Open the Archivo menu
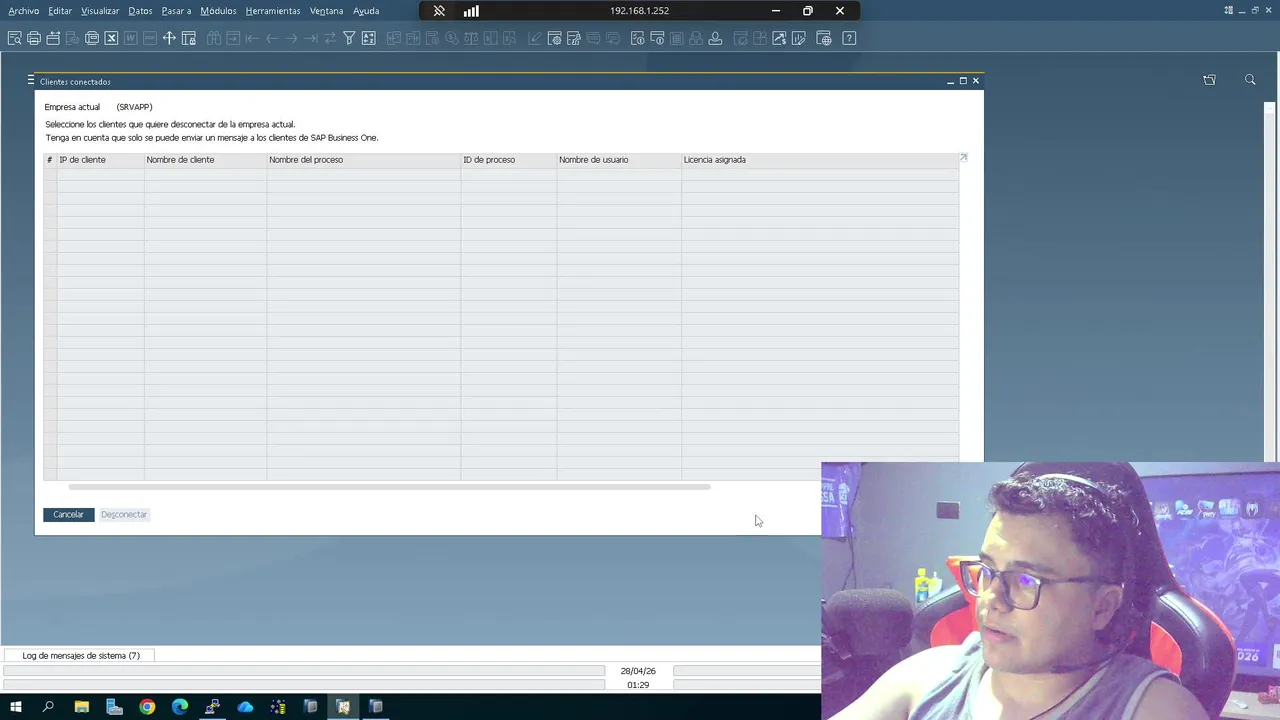Viewport: 1280px width, 720px height. [x=24, y=11]
